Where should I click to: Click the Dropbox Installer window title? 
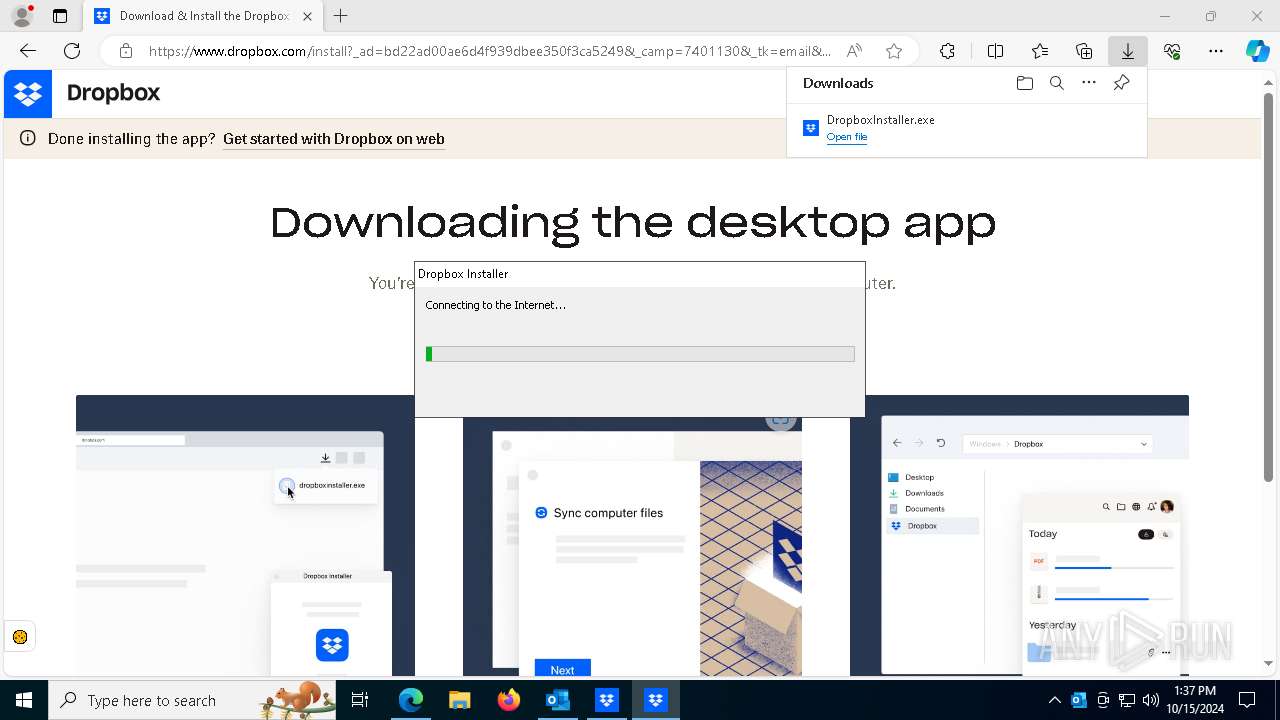coord(463,274)
